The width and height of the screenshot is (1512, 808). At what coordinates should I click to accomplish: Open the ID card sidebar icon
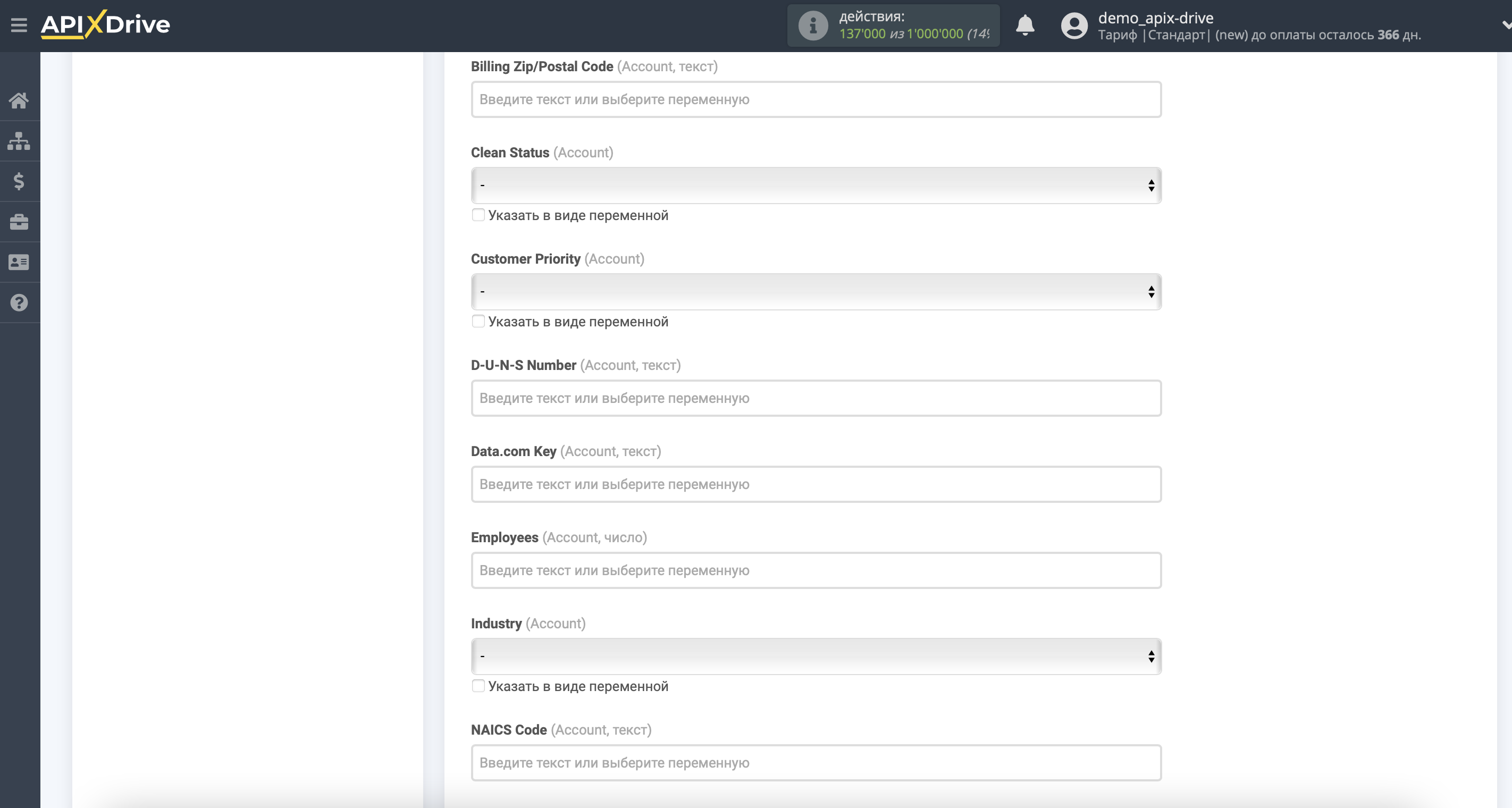19,262
